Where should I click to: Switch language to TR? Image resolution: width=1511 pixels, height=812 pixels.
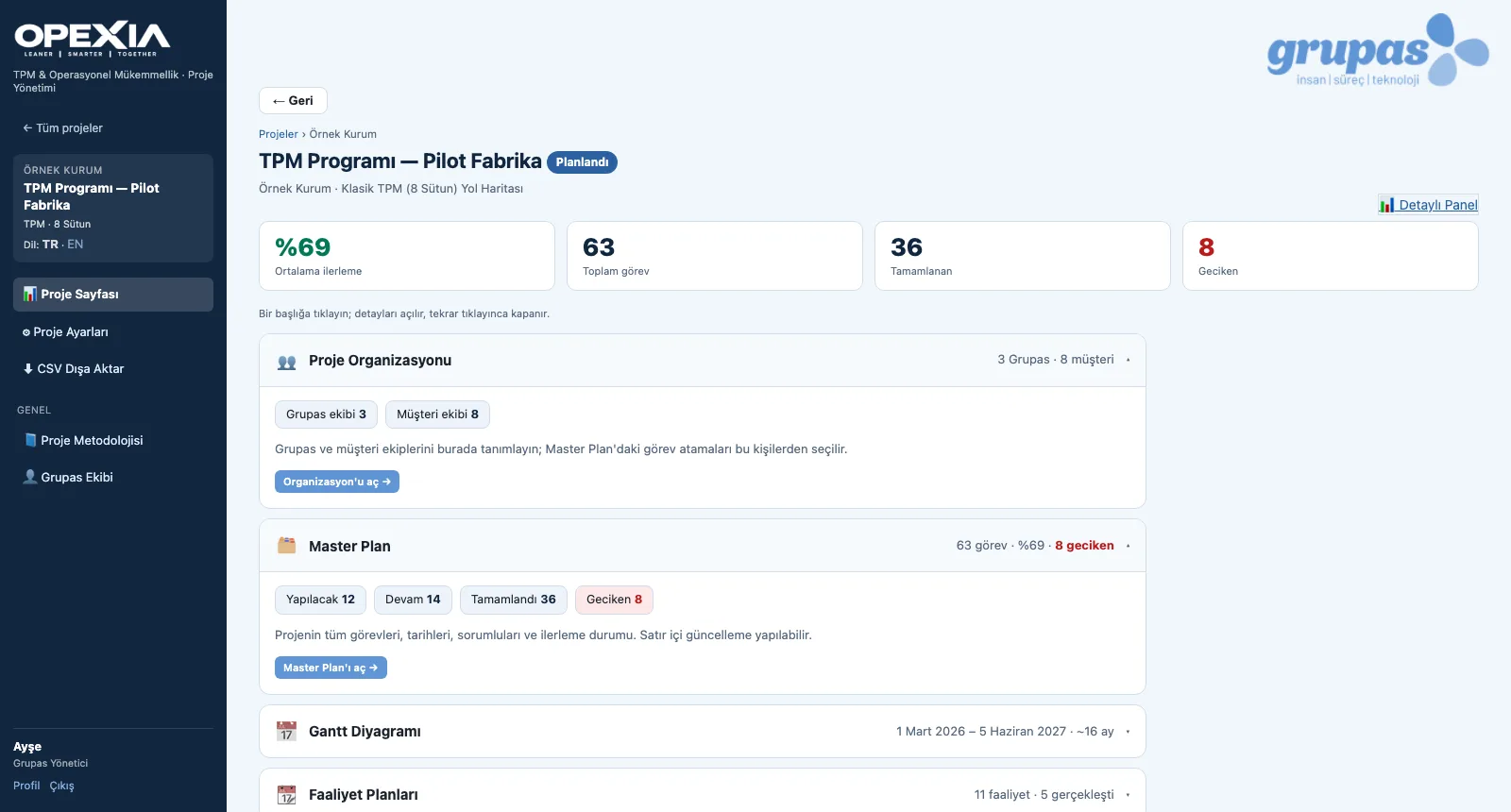coord(50,245)
